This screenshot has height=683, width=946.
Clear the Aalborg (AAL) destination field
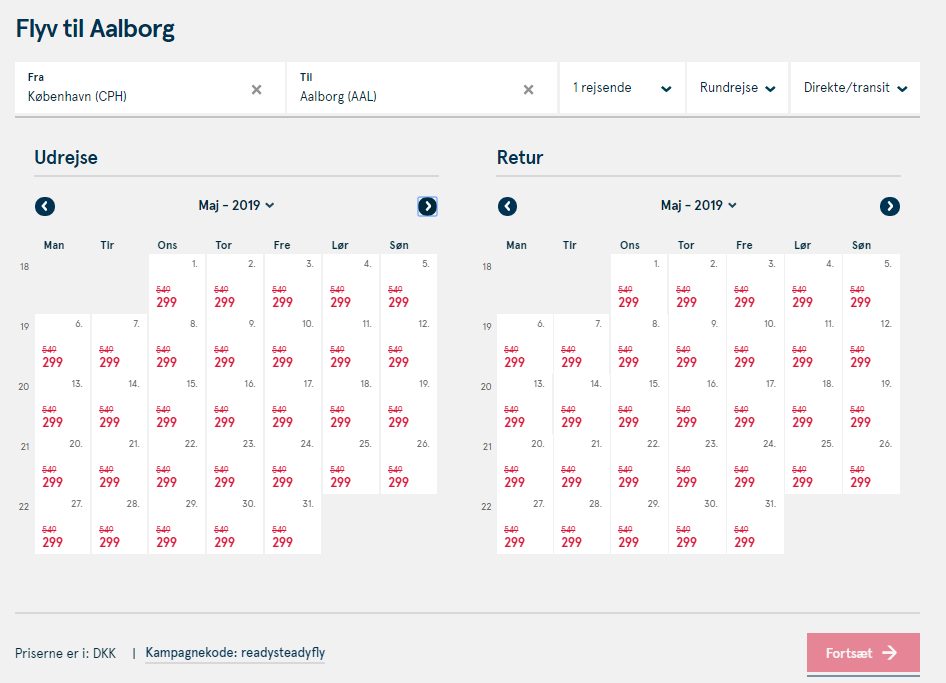(529, 89)
